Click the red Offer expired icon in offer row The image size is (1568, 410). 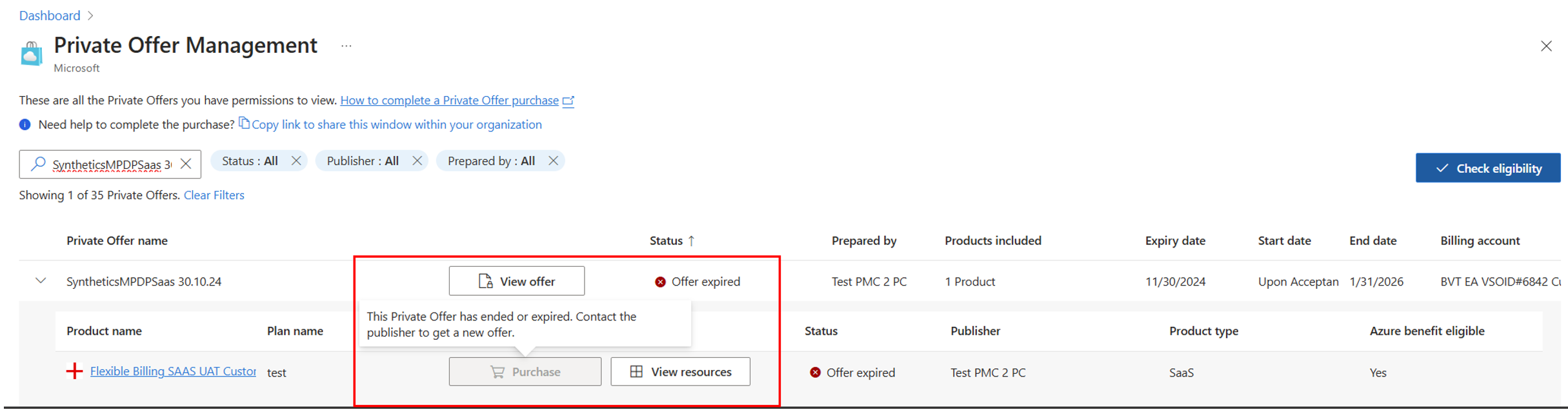coord(660,282)
